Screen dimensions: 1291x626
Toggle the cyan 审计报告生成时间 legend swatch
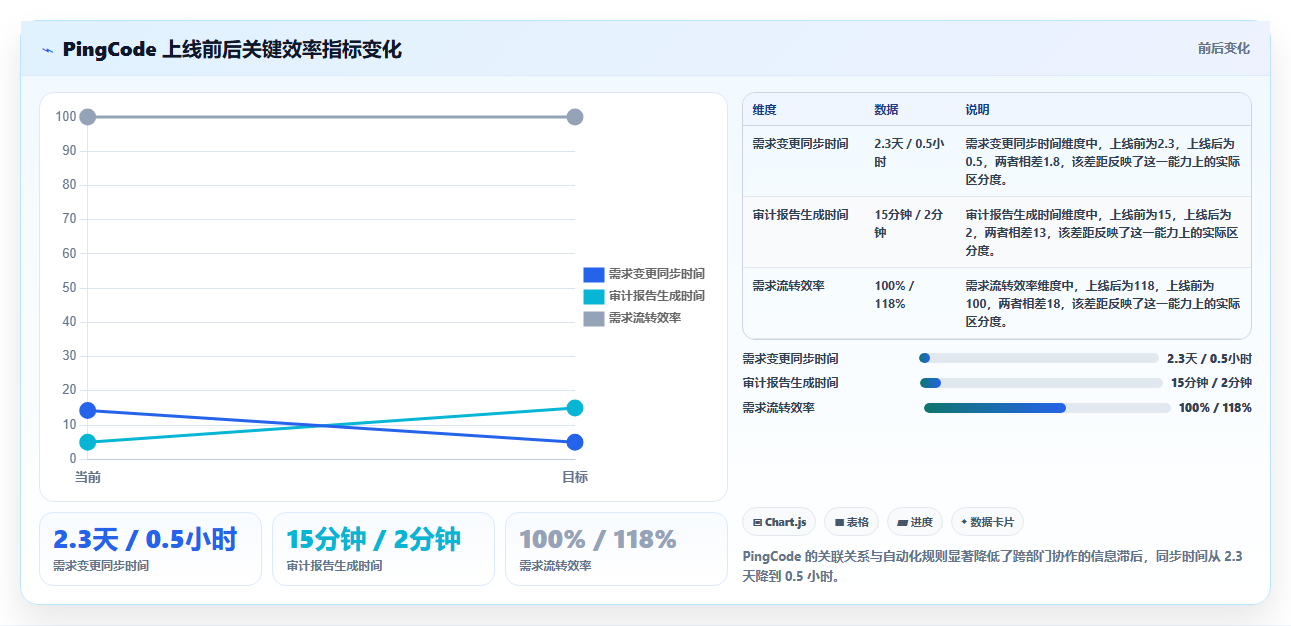coord(594,296)
